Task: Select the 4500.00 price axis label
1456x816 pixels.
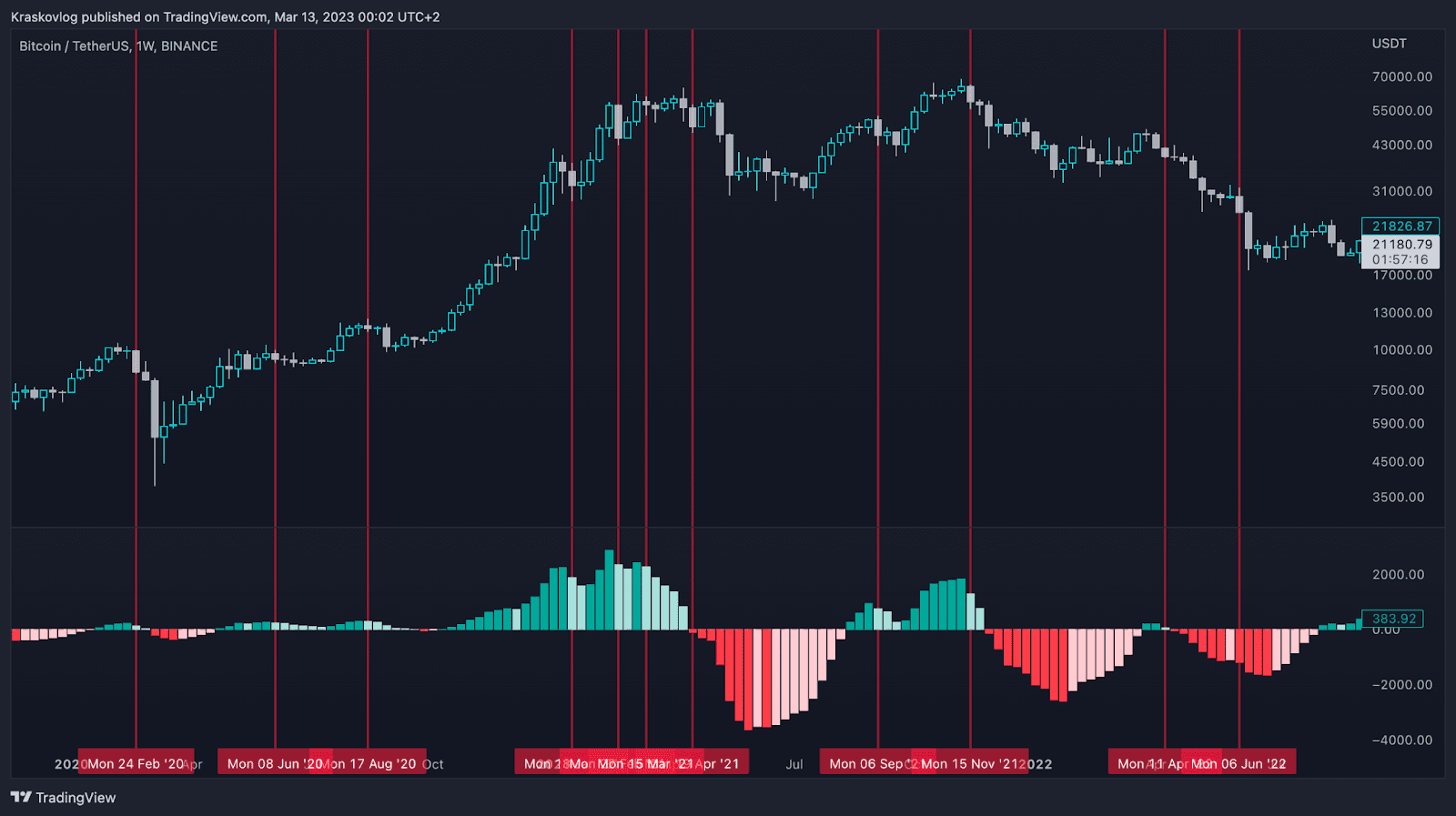Action: click(1399, 462)
